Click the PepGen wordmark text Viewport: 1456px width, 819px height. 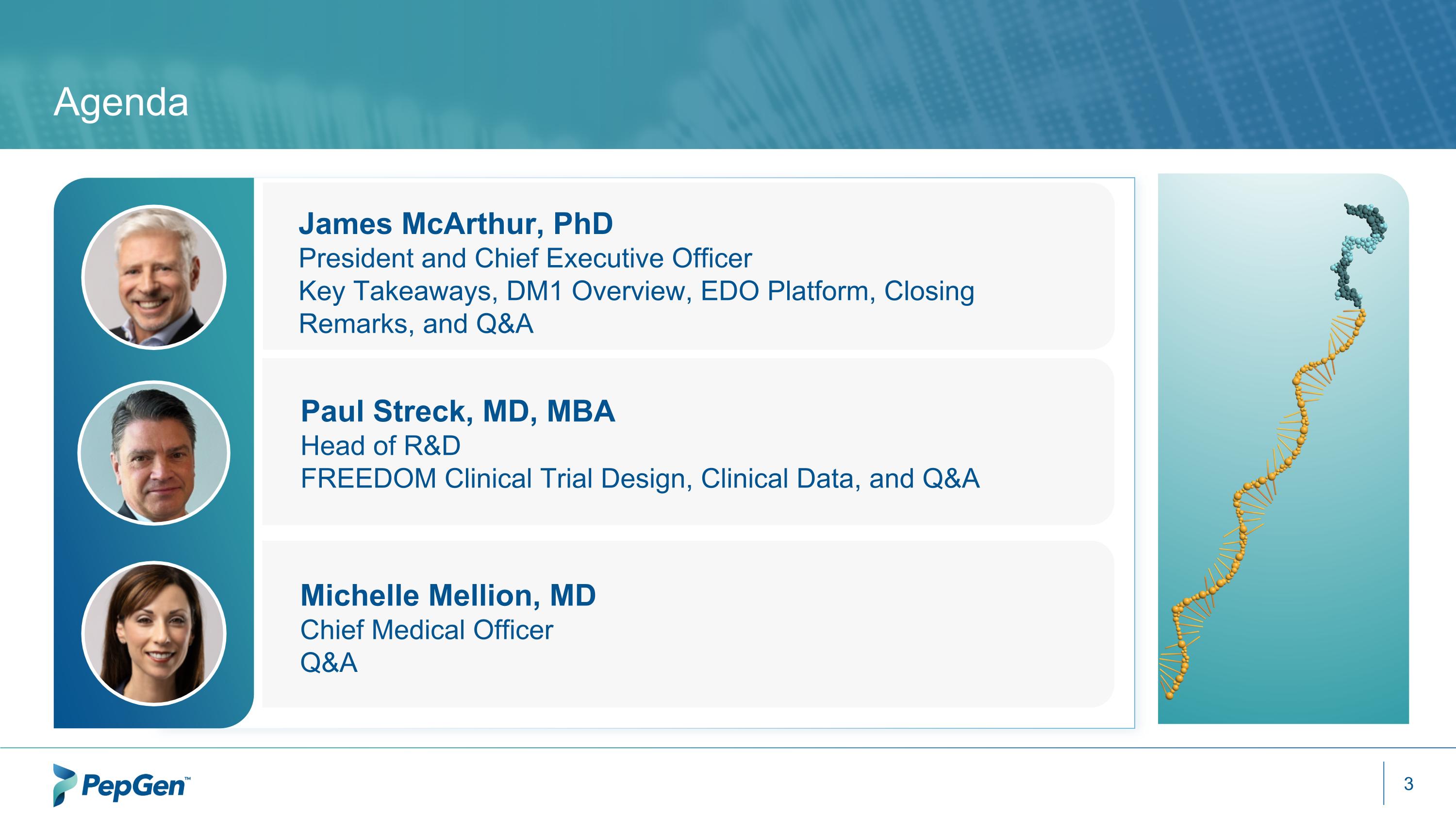pyautogui.click(x=132, y=786)
